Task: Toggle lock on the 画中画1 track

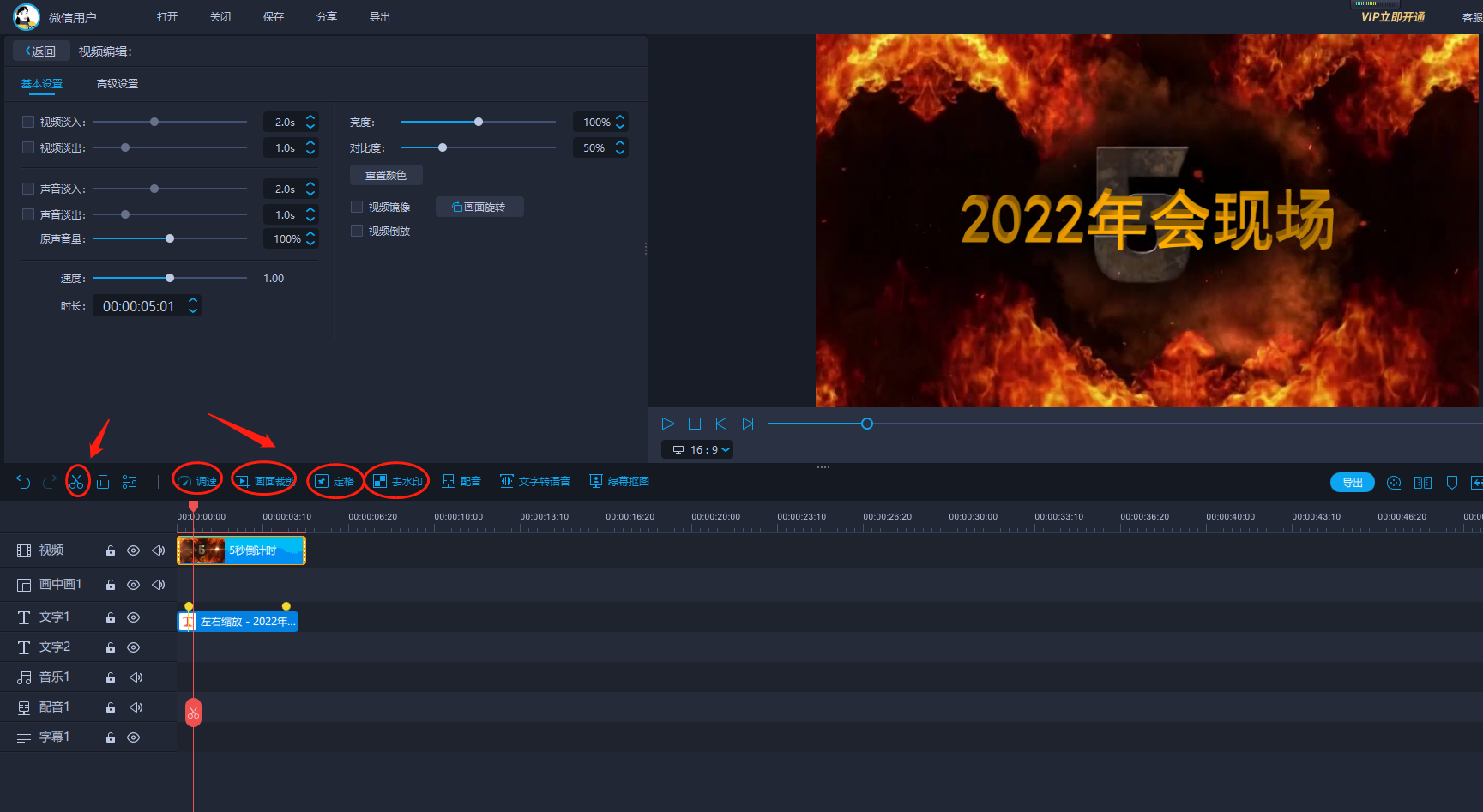Action: [111, 585]
